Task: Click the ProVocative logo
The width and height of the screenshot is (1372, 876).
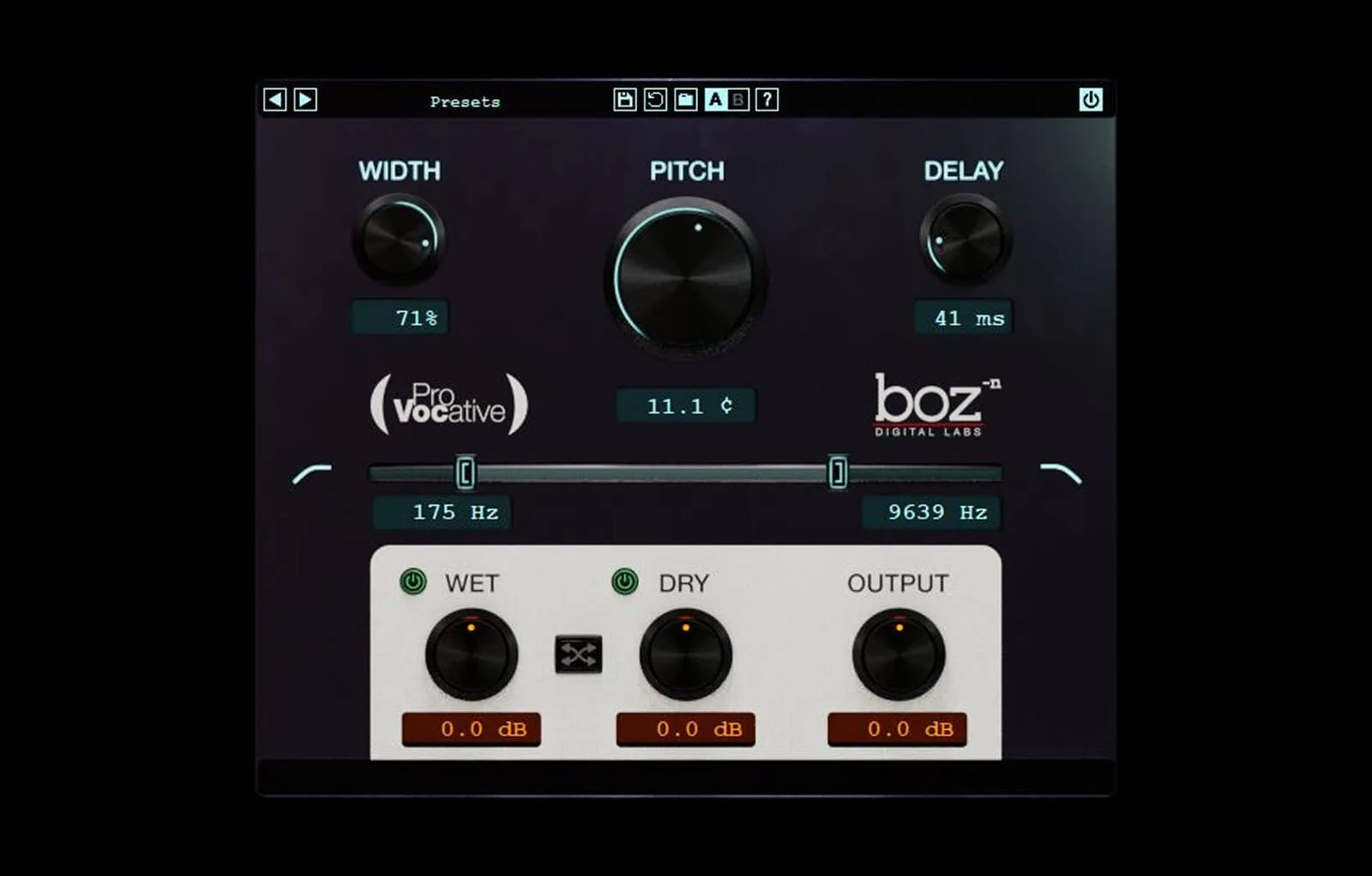Action: 448,404
